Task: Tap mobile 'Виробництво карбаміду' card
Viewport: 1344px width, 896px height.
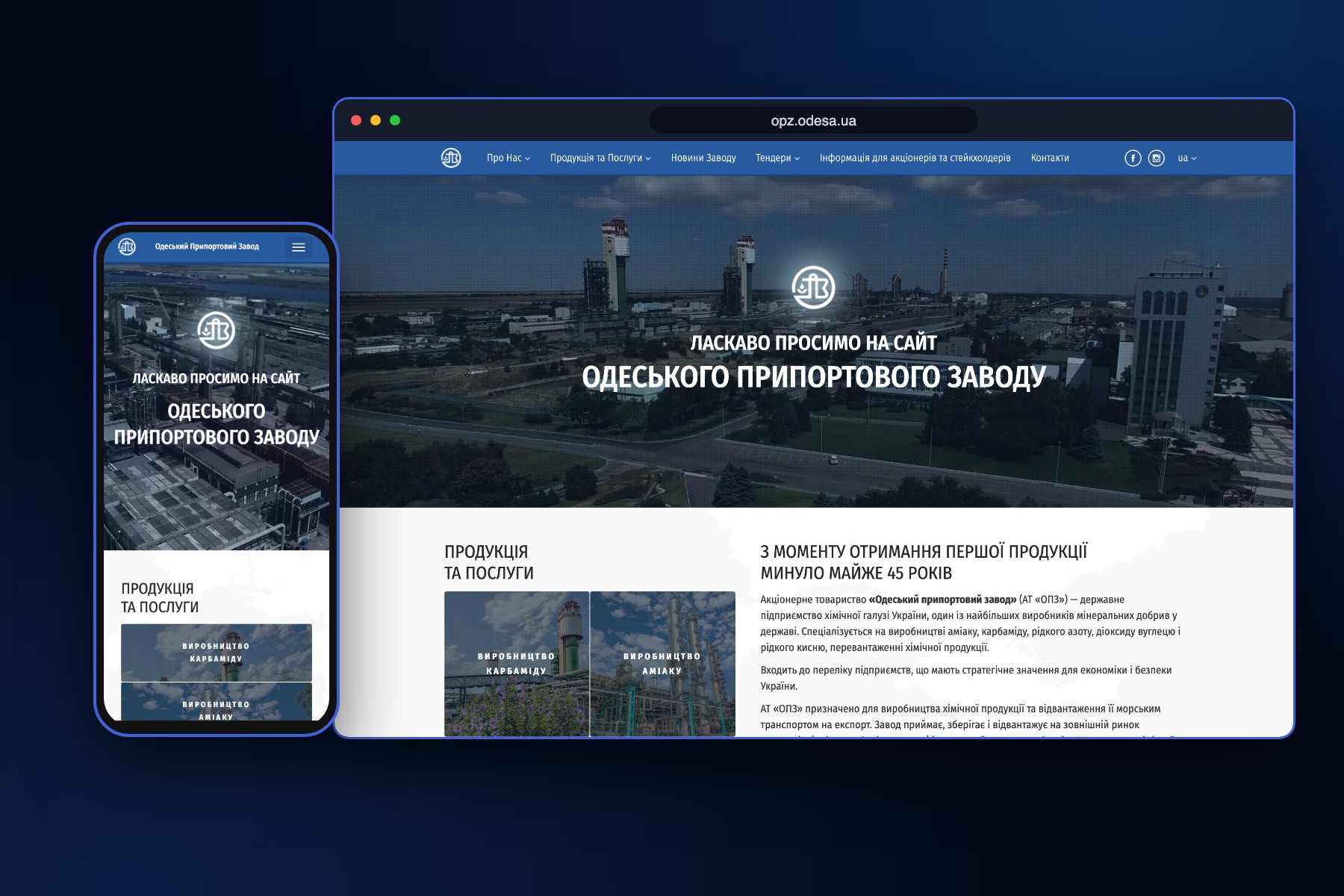Action: pos(217,653)
